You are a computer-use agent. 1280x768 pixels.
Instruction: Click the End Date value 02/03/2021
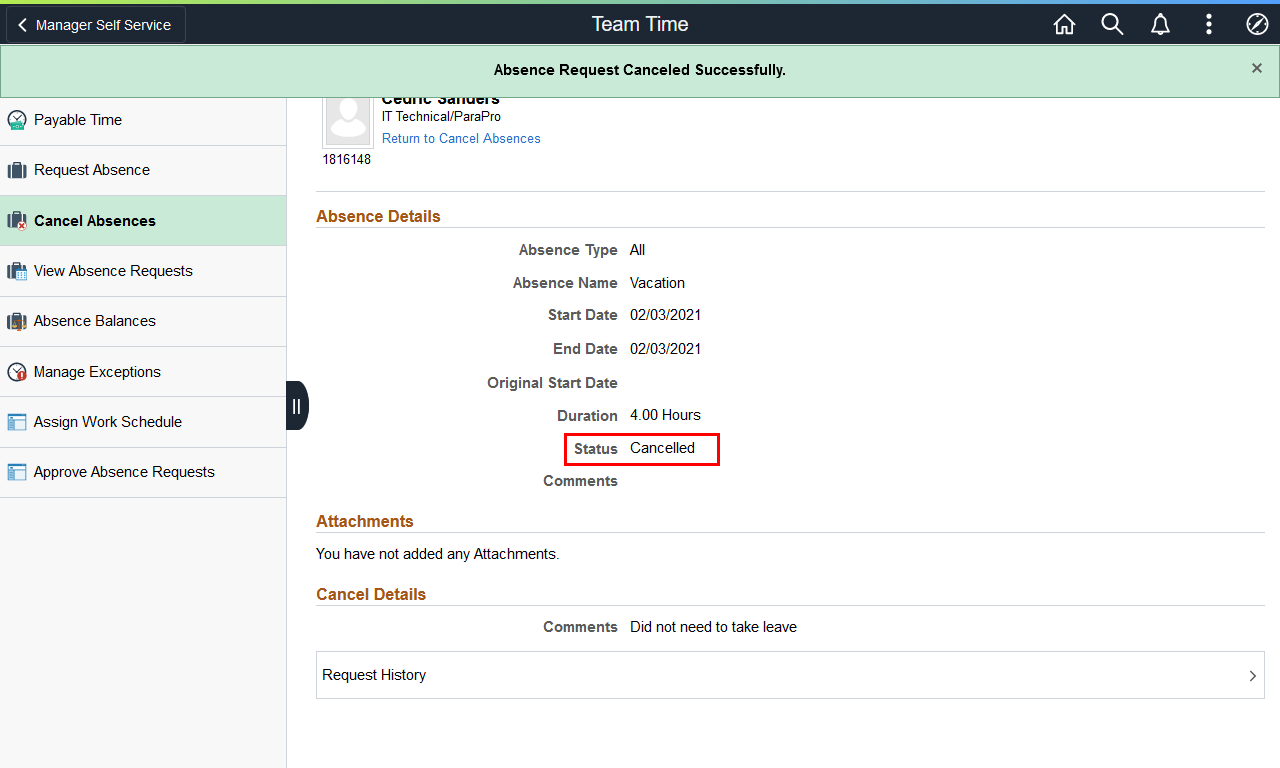(x=665, y=349)
